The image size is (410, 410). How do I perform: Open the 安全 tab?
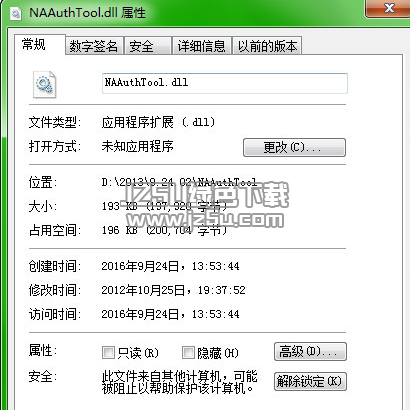147,46
